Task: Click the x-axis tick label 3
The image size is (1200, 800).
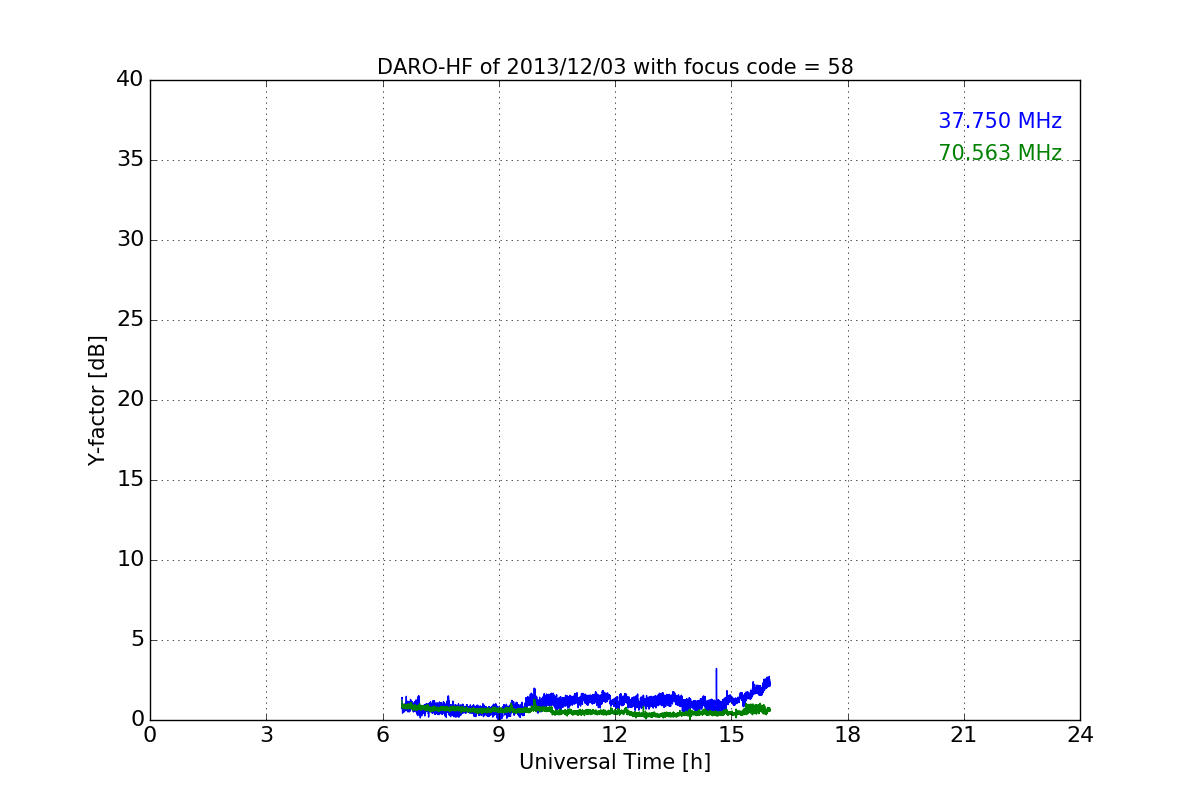Action: tap(266, 735)
